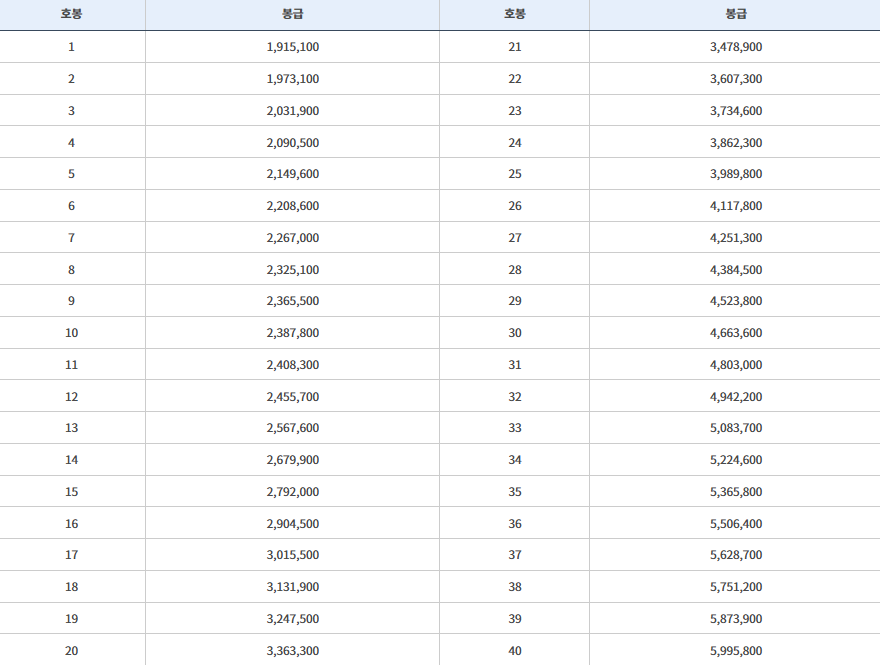Click the amount 2,792,000
Viewport: 880px width, 665px height.
(292, 492)
